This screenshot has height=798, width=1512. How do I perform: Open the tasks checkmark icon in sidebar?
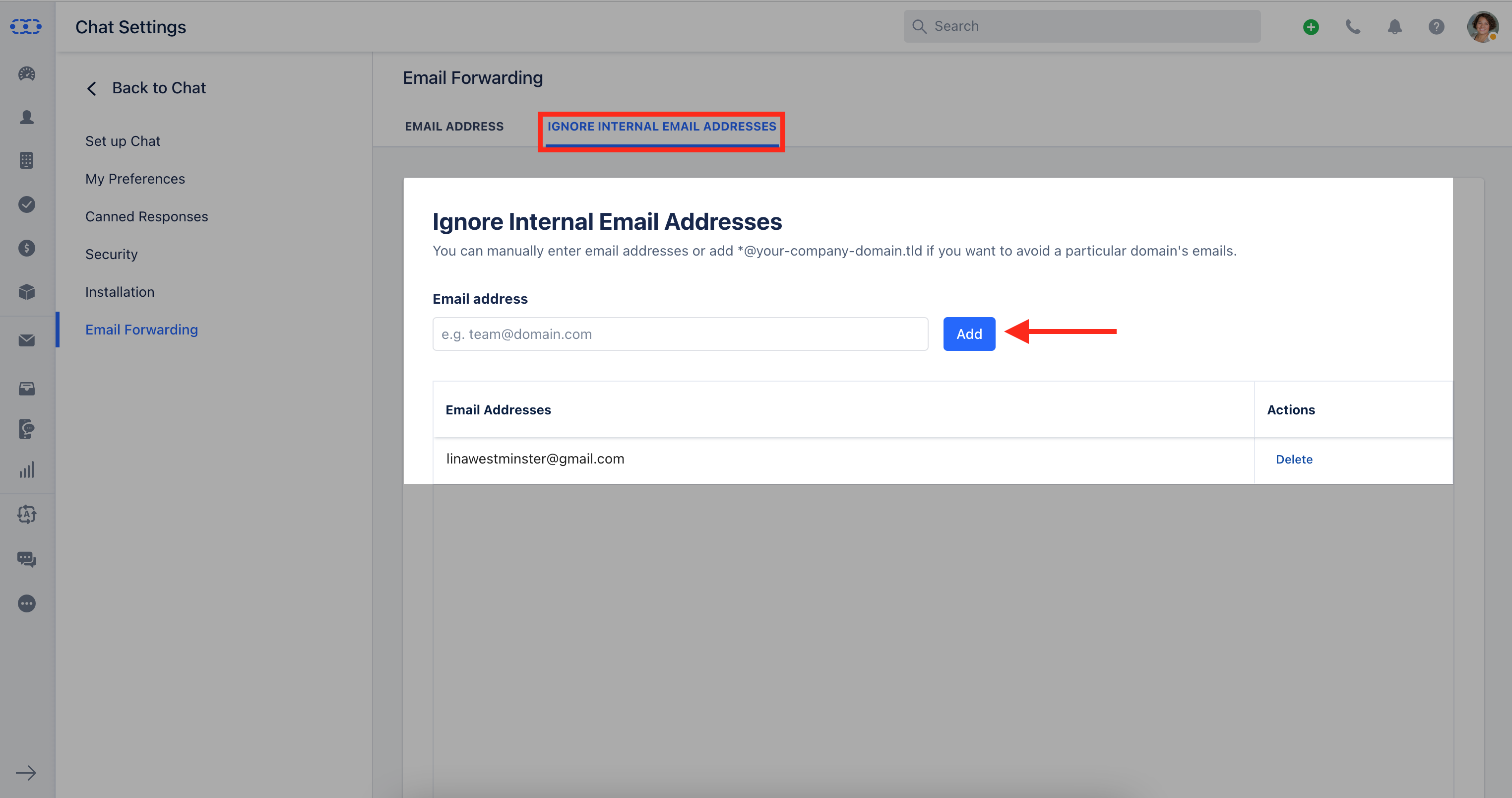pos(26,204)
